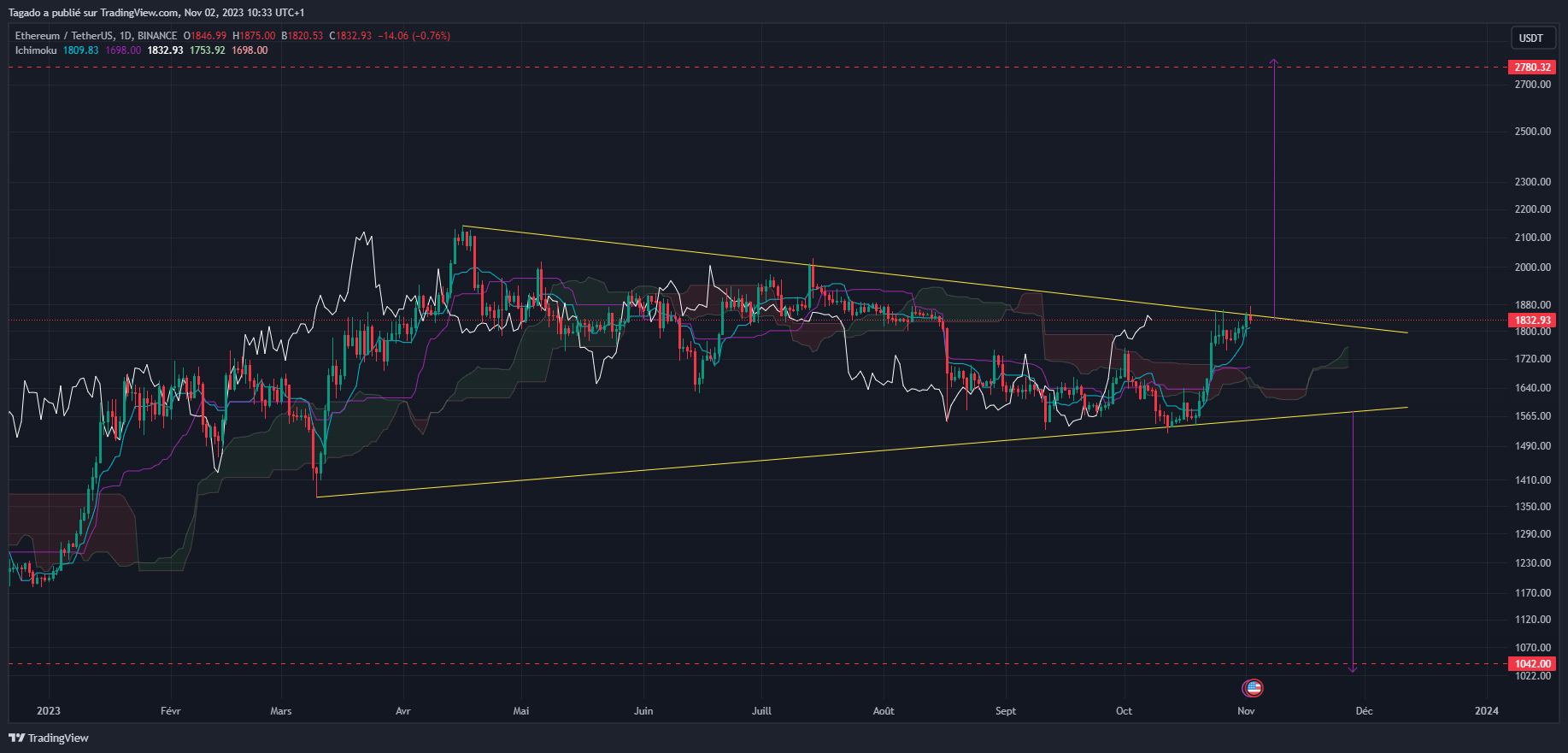Click the Ichimoku indicator label
This screenshot has width=1568, height=753.
click(36, 50)
